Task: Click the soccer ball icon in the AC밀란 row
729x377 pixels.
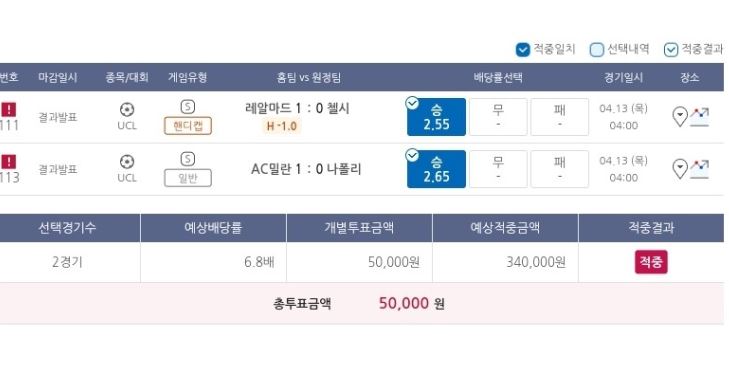Action: coord(127,162)
